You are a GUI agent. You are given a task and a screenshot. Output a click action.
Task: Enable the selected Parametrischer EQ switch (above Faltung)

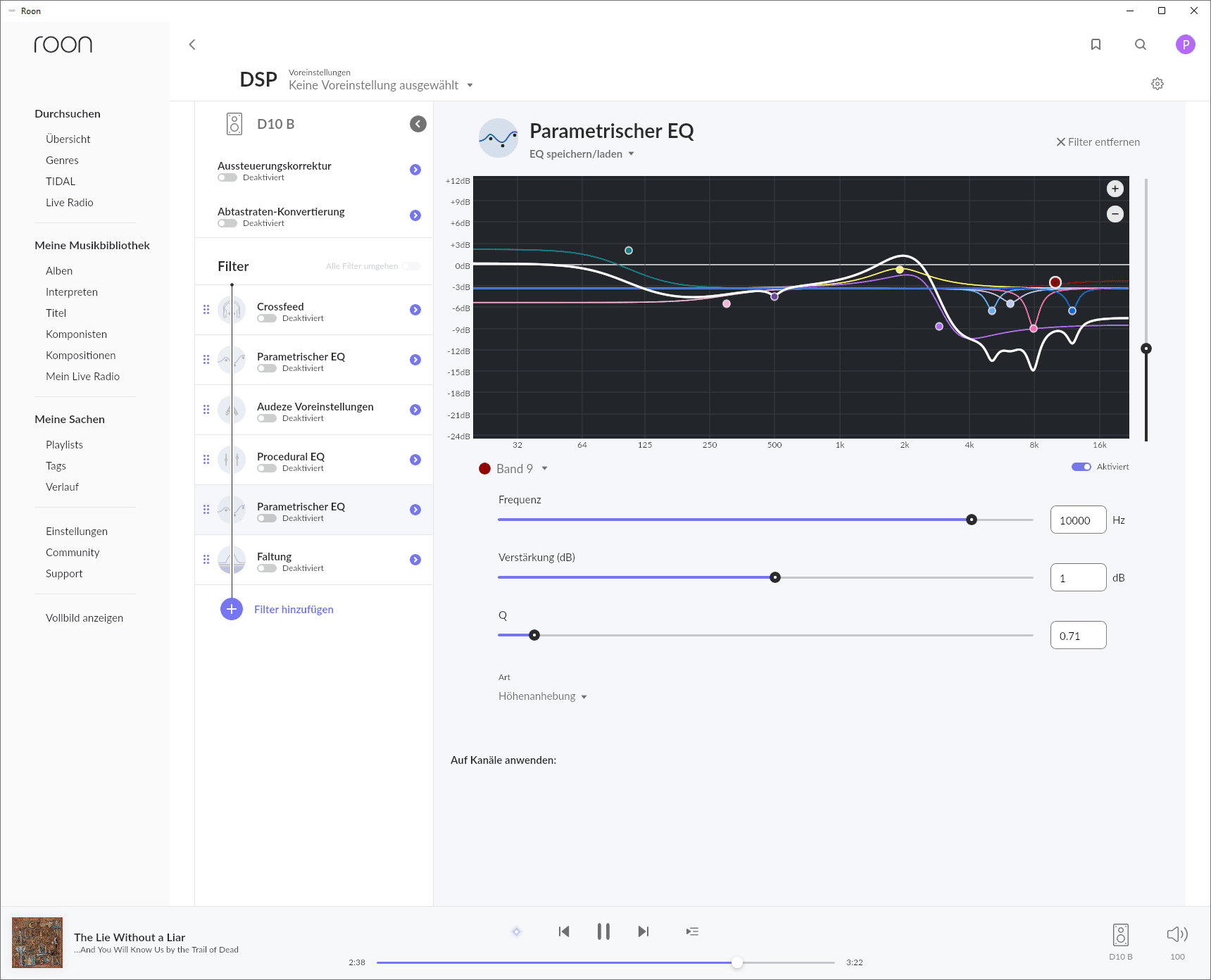[267, 518]
